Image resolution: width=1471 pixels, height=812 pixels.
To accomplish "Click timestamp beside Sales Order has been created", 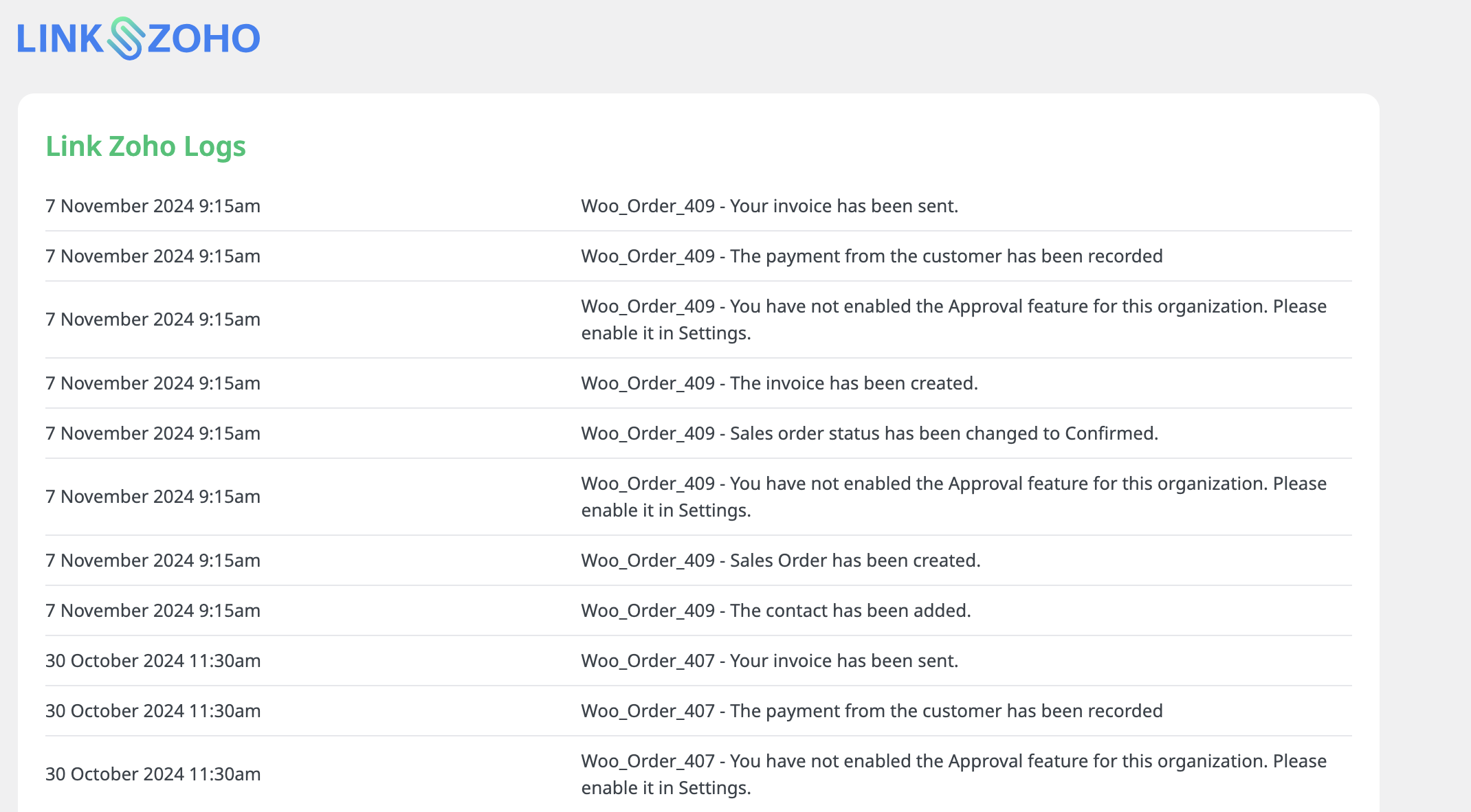I will click(x=153, y=561).
